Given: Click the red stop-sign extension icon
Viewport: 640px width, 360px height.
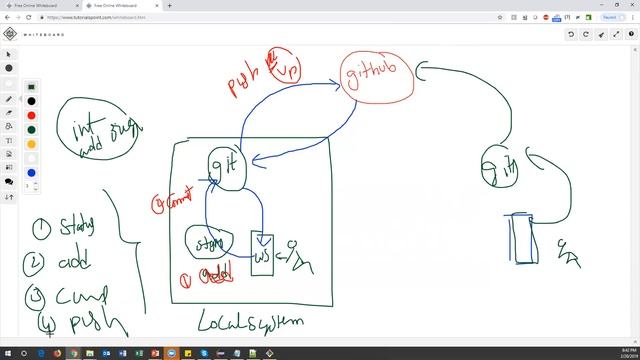Looking at the screenshot, I should click(546, 18).
